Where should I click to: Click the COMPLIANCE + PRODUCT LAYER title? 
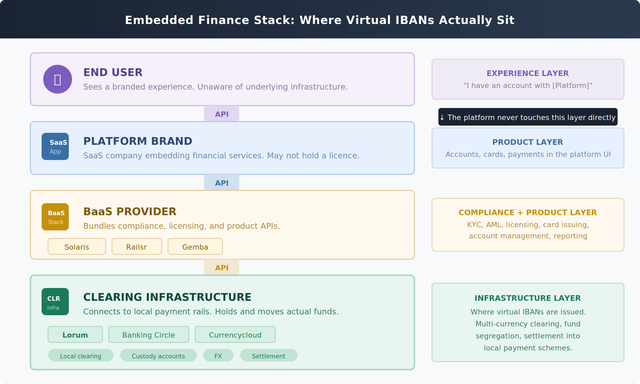(x=528, y=212)
